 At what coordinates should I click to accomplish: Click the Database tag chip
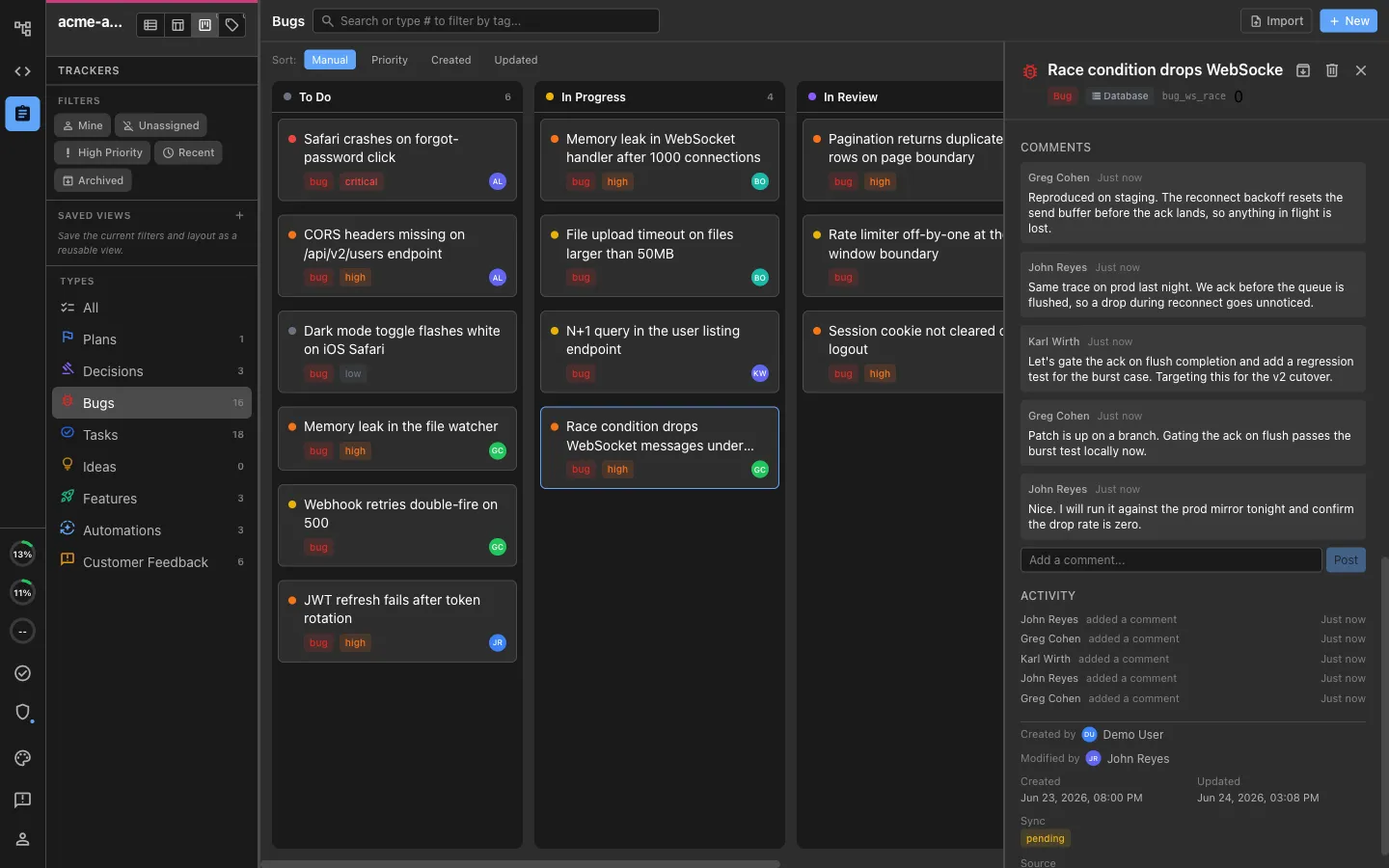coord(1120,96)
